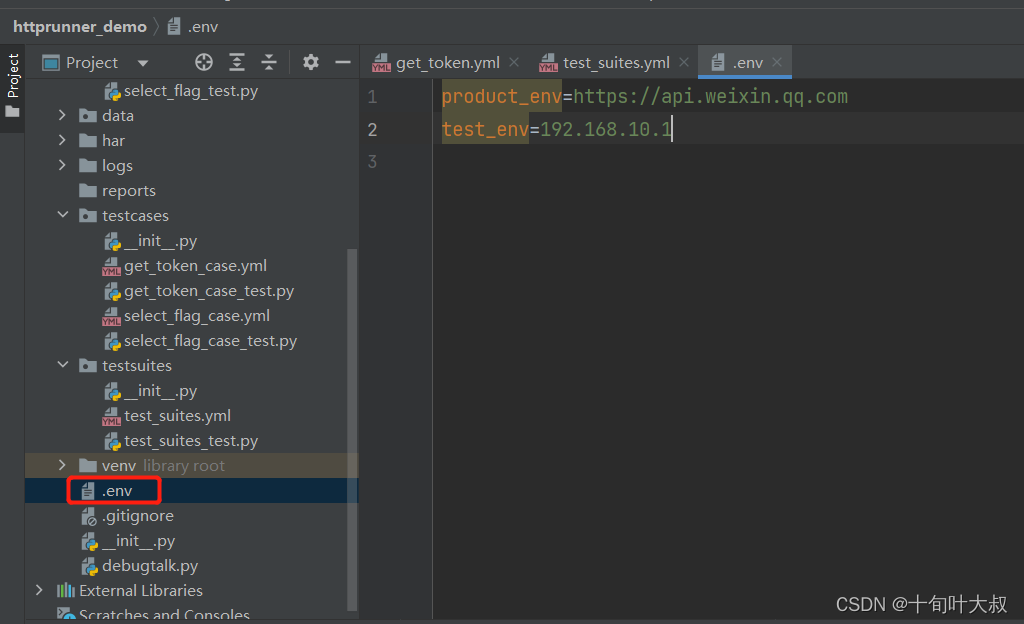Click the testcases folder icon
This screenshot has height=624, width=1024.
[x=88, y=215]
